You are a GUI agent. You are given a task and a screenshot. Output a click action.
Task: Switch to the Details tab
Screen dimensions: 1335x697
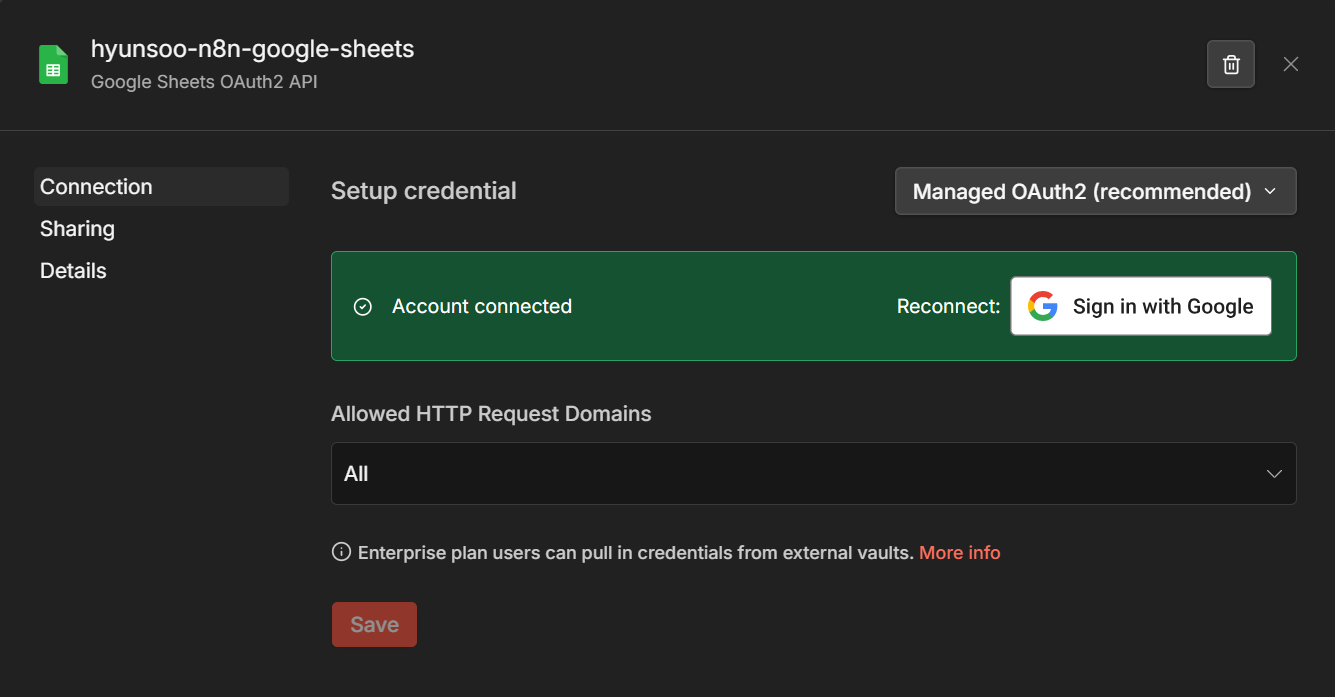coord(73,271)
